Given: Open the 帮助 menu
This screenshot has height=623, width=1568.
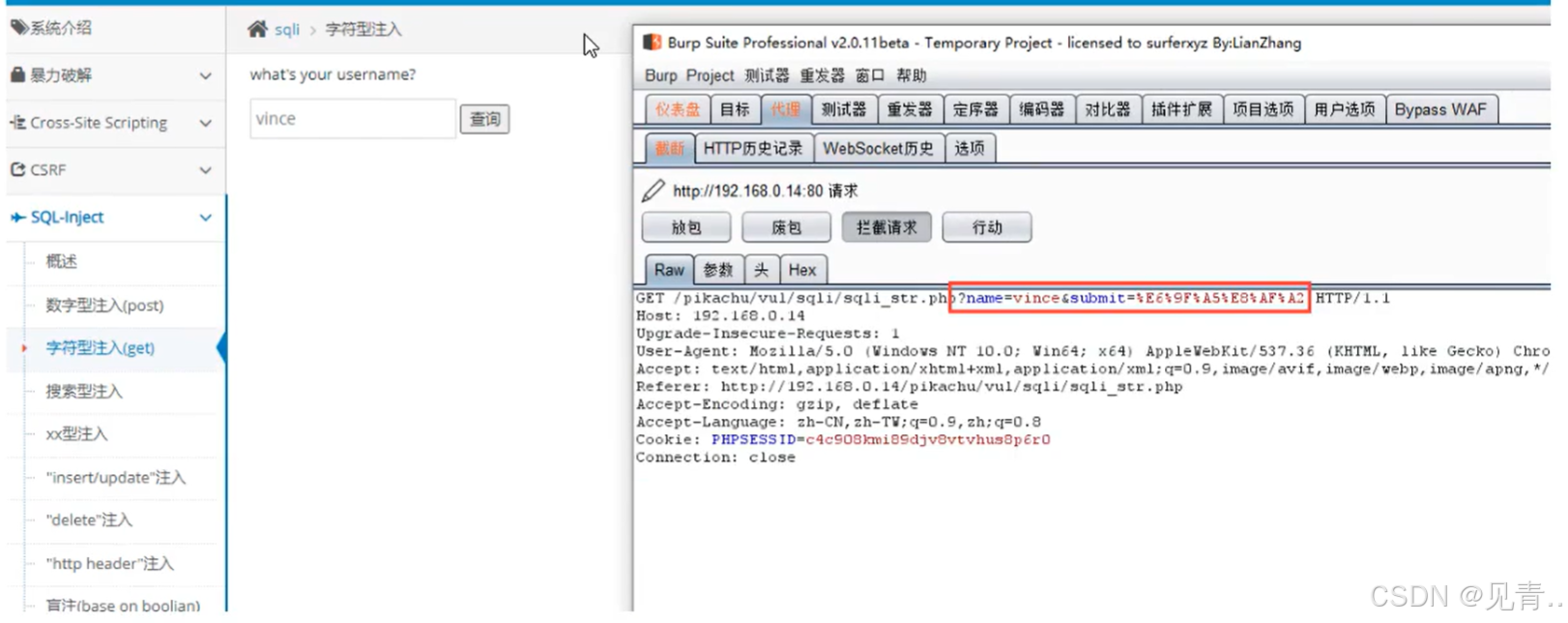Looking at the screenshot, I should point(912,75).
